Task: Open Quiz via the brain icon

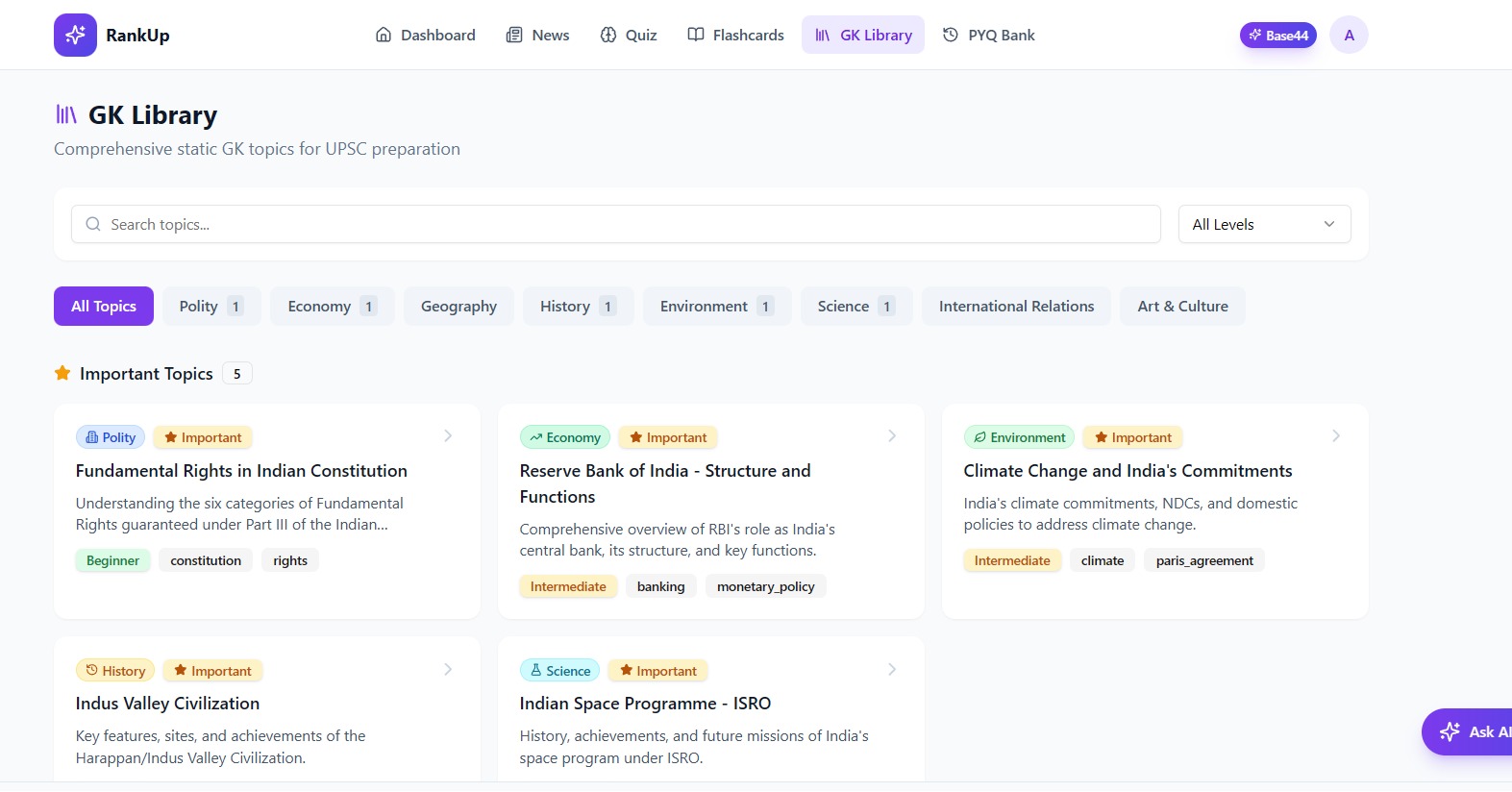Action: point(608,36)
